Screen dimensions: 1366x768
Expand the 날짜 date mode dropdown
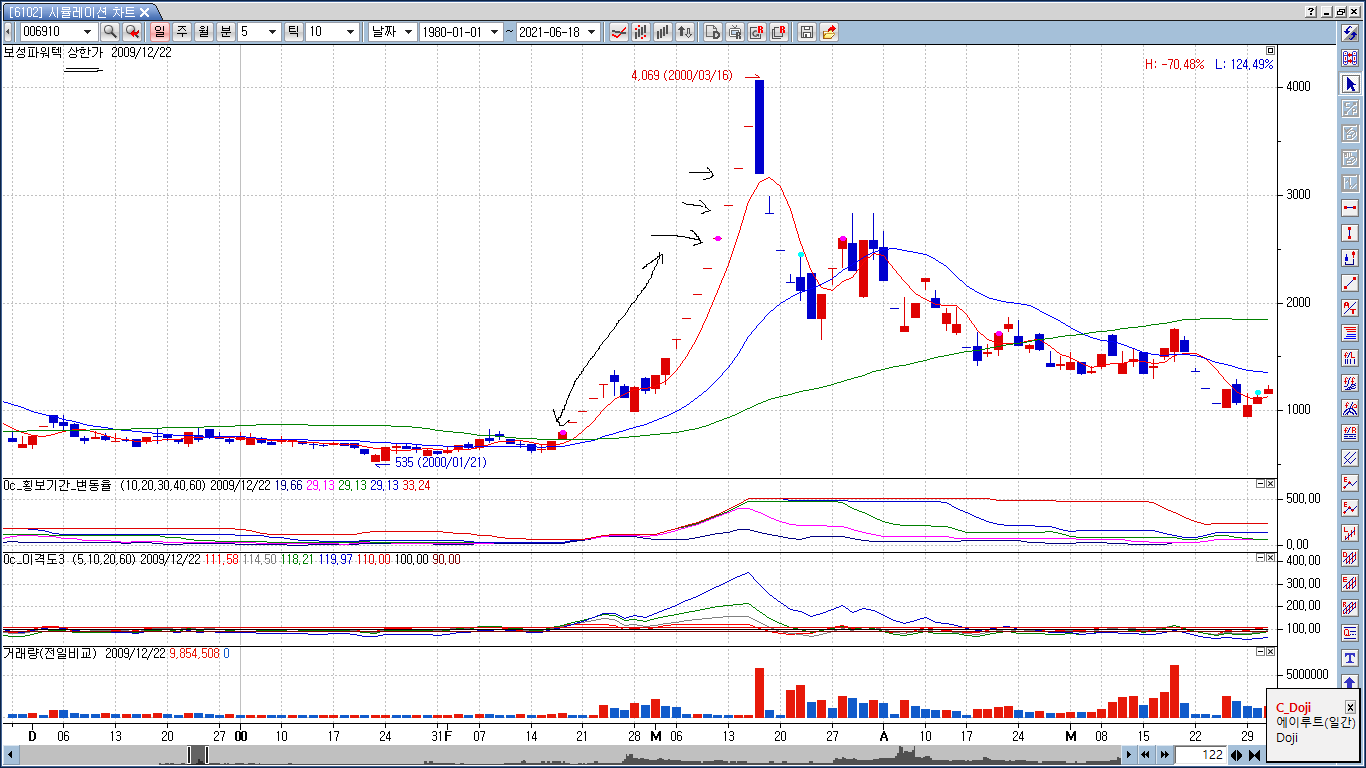point(408,32)
